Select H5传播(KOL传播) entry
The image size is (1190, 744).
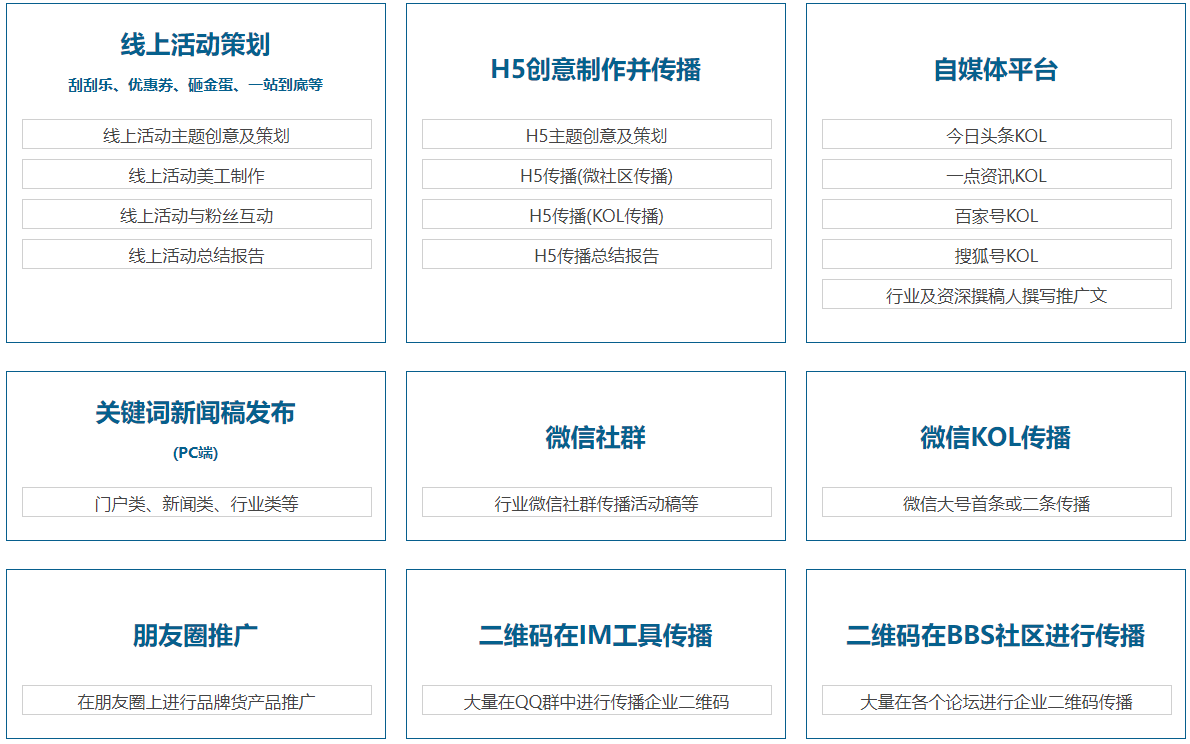[596, 215]
